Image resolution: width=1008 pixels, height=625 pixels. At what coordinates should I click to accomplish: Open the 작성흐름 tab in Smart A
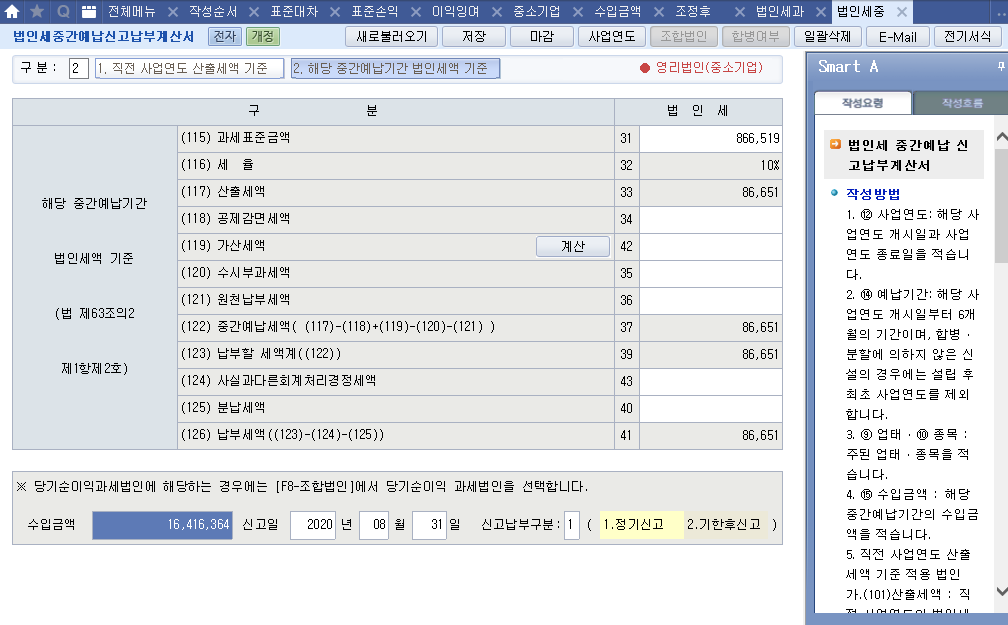click(953, 103)
